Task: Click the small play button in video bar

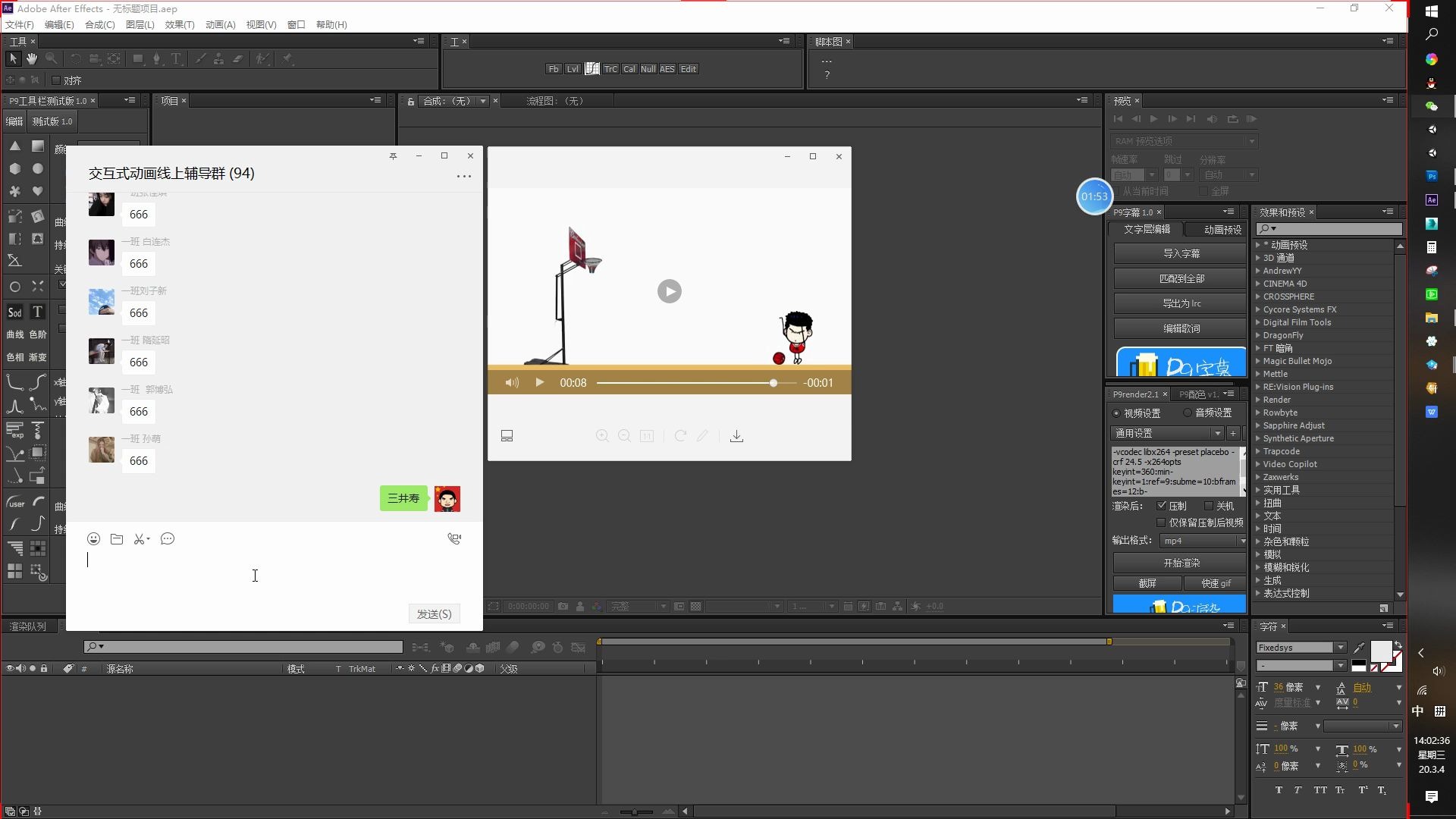Action: click(539, 383)
